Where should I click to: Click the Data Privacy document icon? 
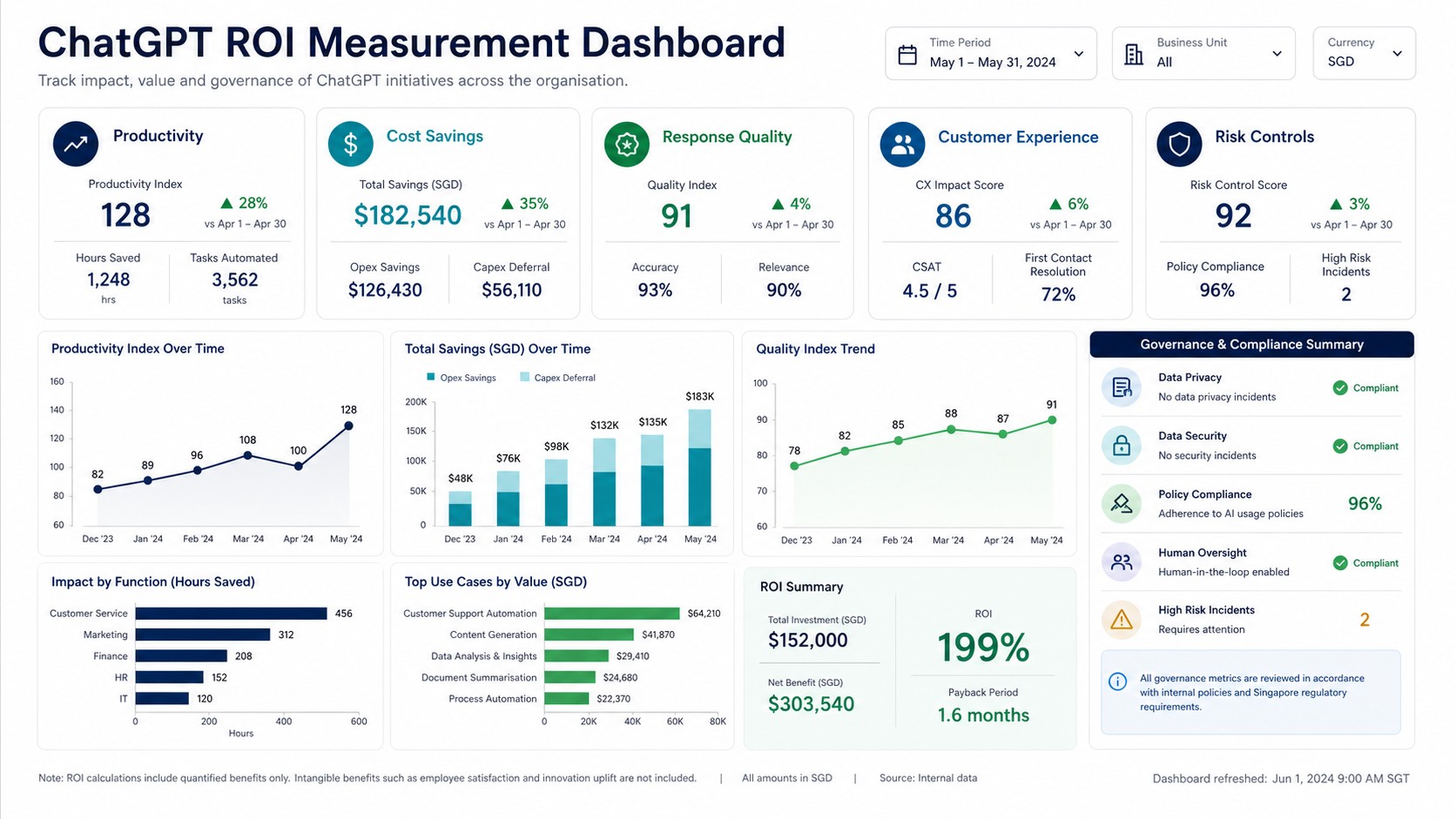(x=1122, y=387)
